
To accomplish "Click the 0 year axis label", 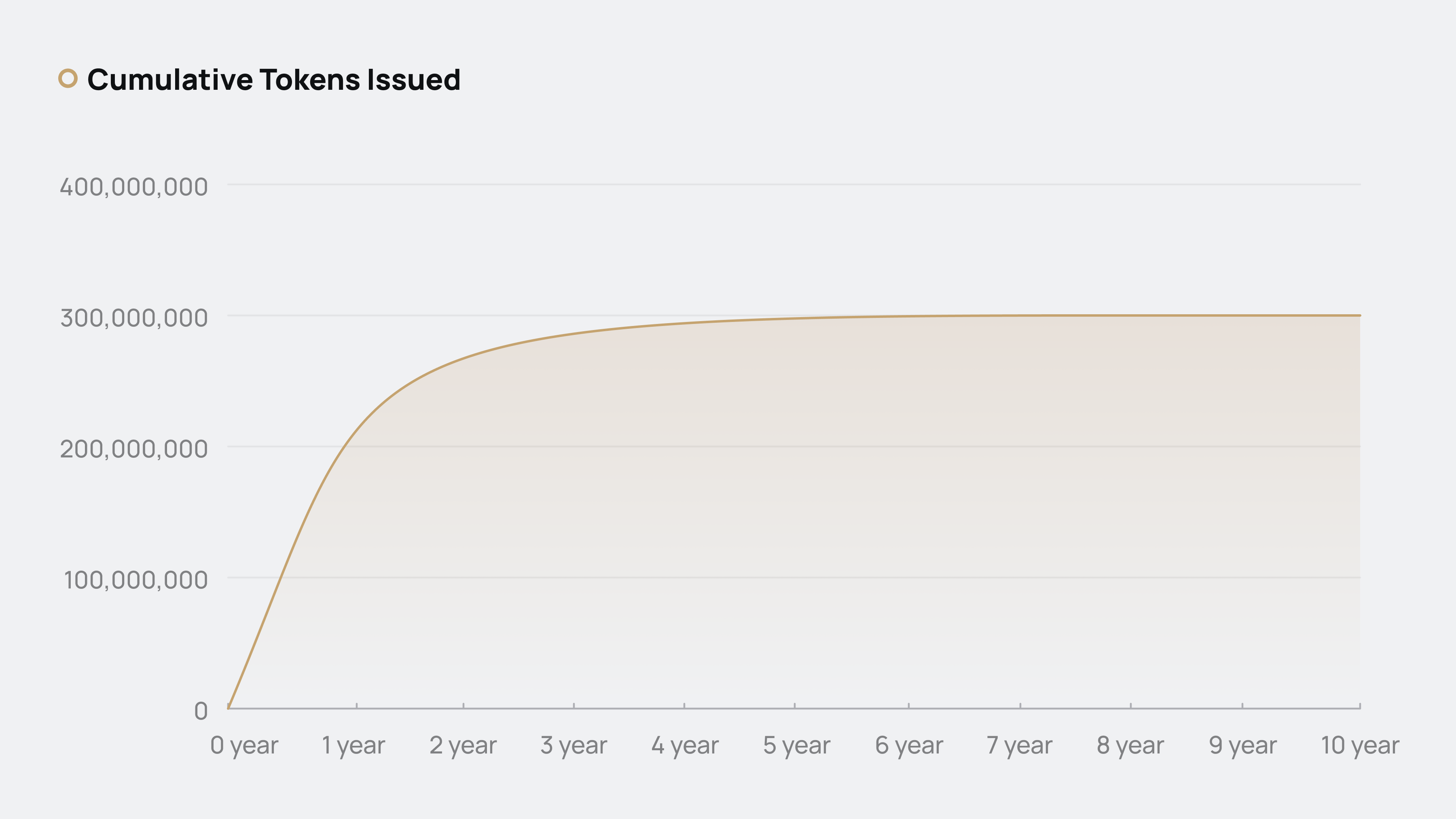I will (244, 745).
